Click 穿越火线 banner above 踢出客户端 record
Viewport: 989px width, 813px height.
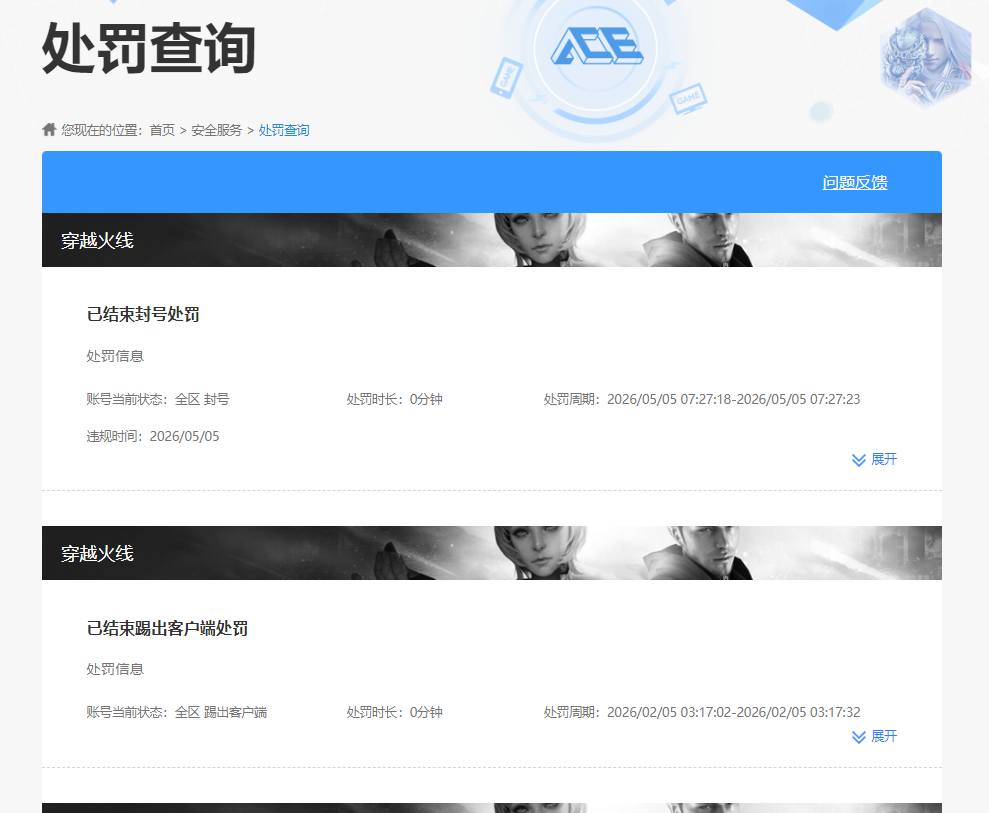coord(492,553)
